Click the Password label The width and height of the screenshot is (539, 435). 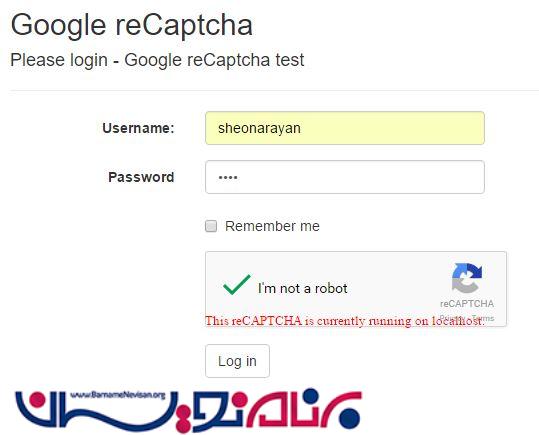click(141, 177)
